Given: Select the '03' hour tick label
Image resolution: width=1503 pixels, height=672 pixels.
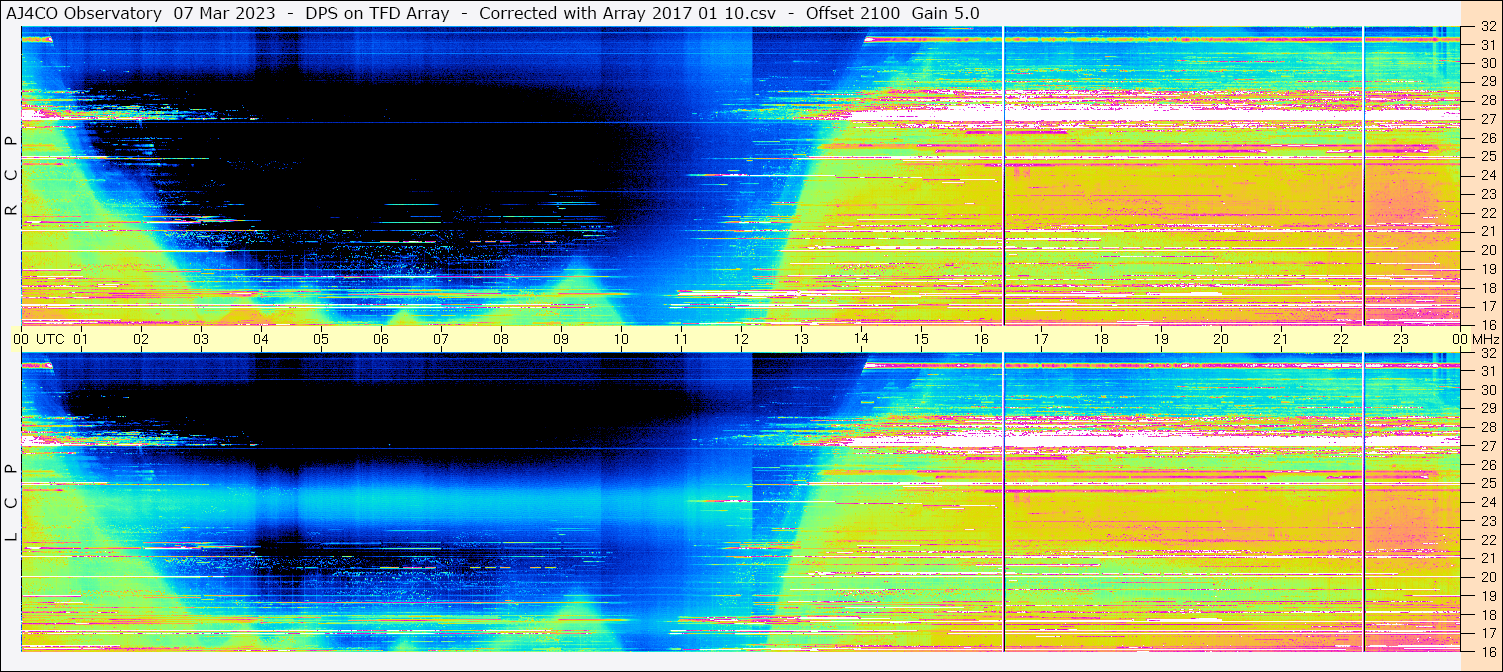Looking at the screenshot, I should pyautogui.click(x=201, y=339).
